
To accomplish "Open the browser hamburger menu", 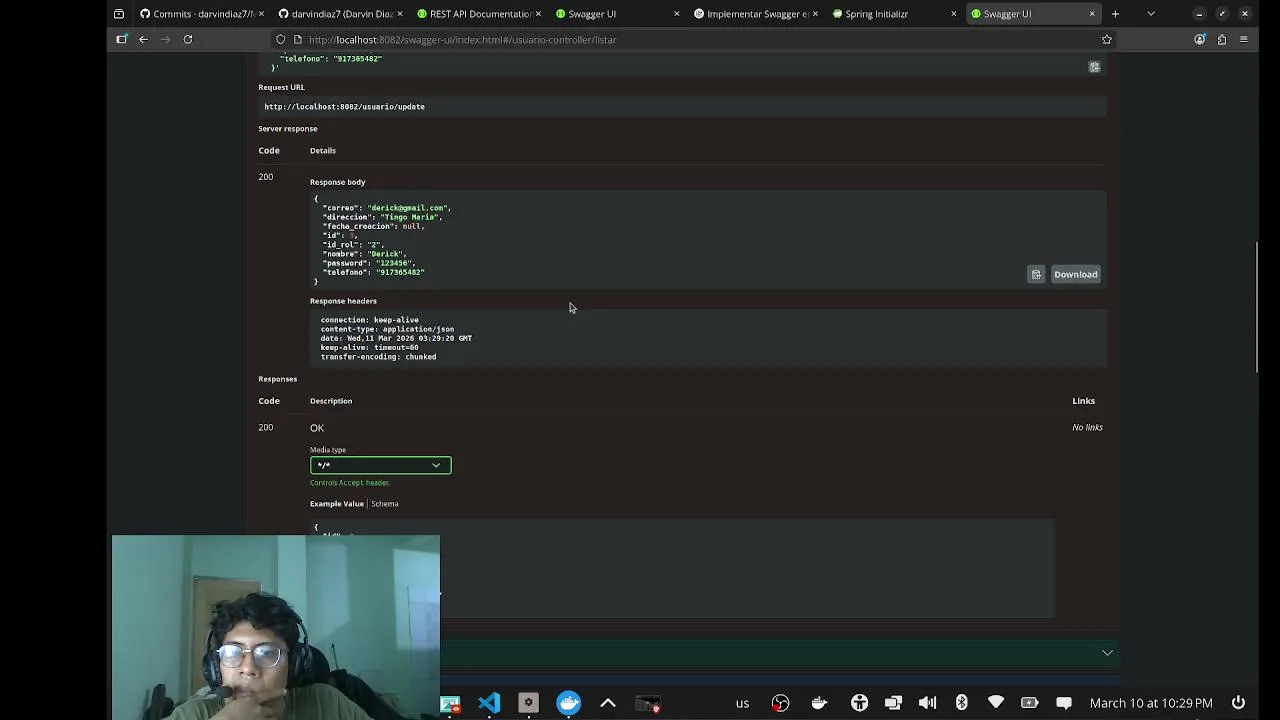I will 1243,39.
